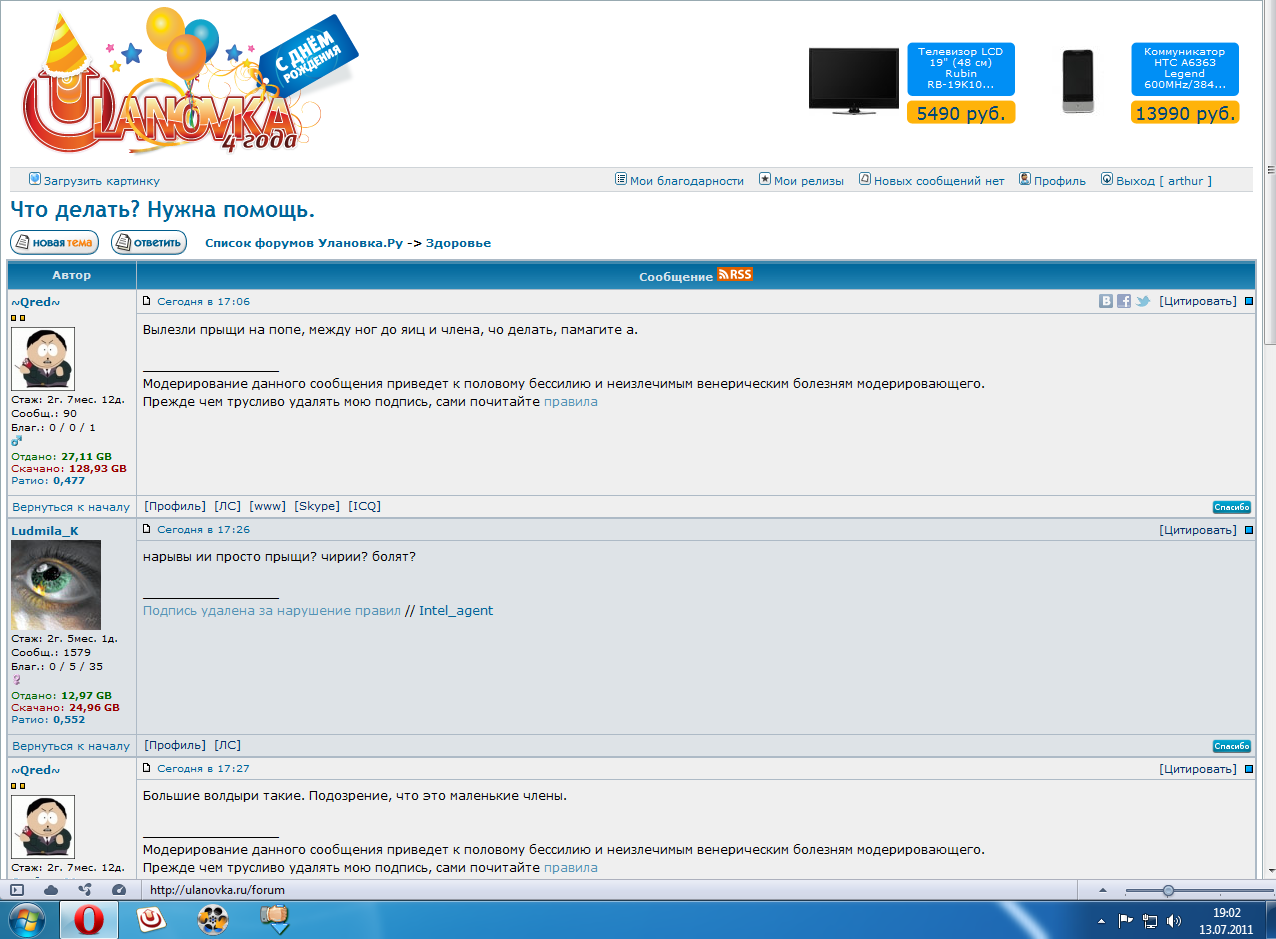Open Opera speed dial icon in address bar
This screenshot has width=1276, height=939.
tap(15, 889)
